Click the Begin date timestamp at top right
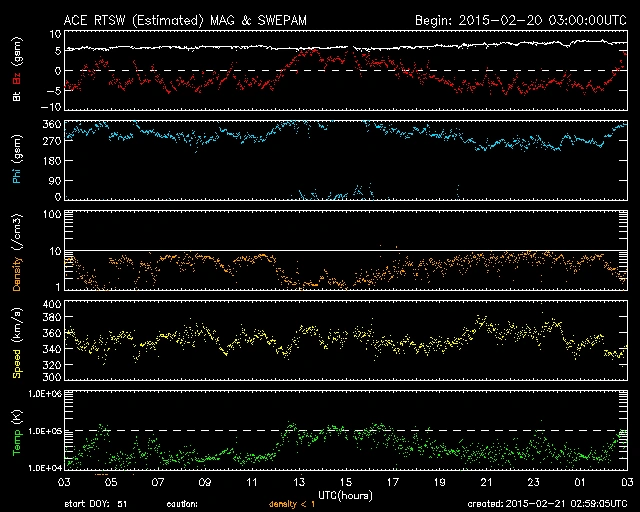Image resolution: width=640 pixels, height=512 pixels. coord(520,19)
